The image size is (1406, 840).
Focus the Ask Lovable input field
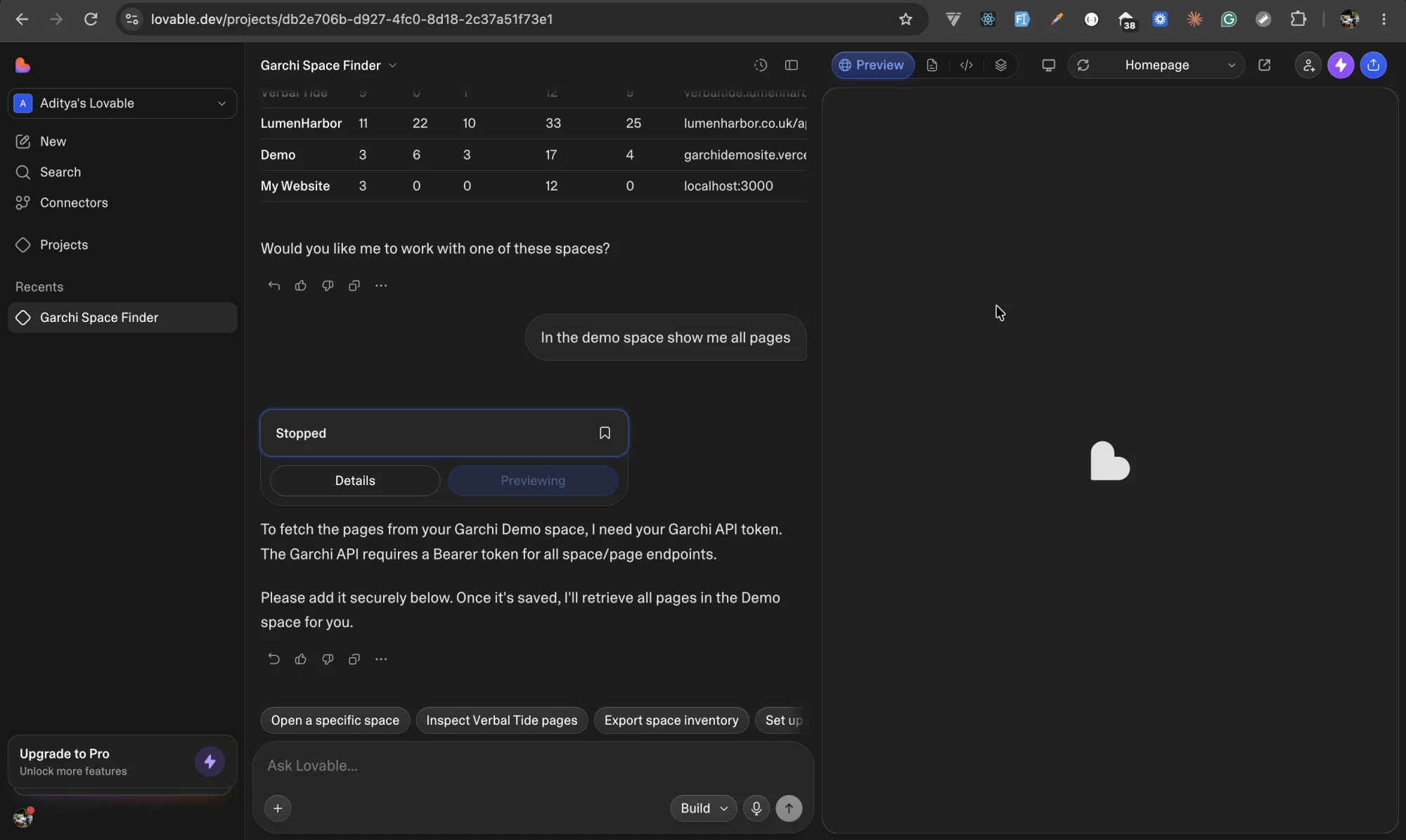point(533,766)
